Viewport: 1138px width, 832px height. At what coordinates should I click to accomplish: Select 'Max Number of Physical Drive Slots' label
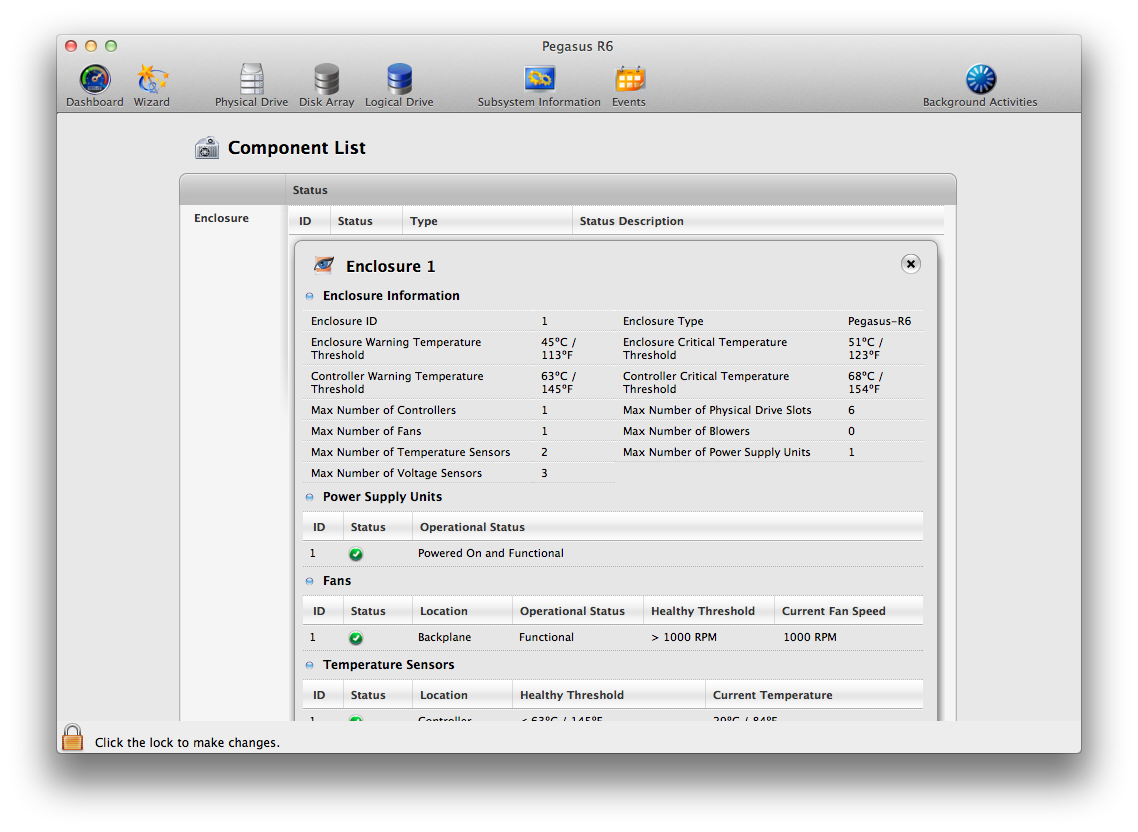click(717, 410)
